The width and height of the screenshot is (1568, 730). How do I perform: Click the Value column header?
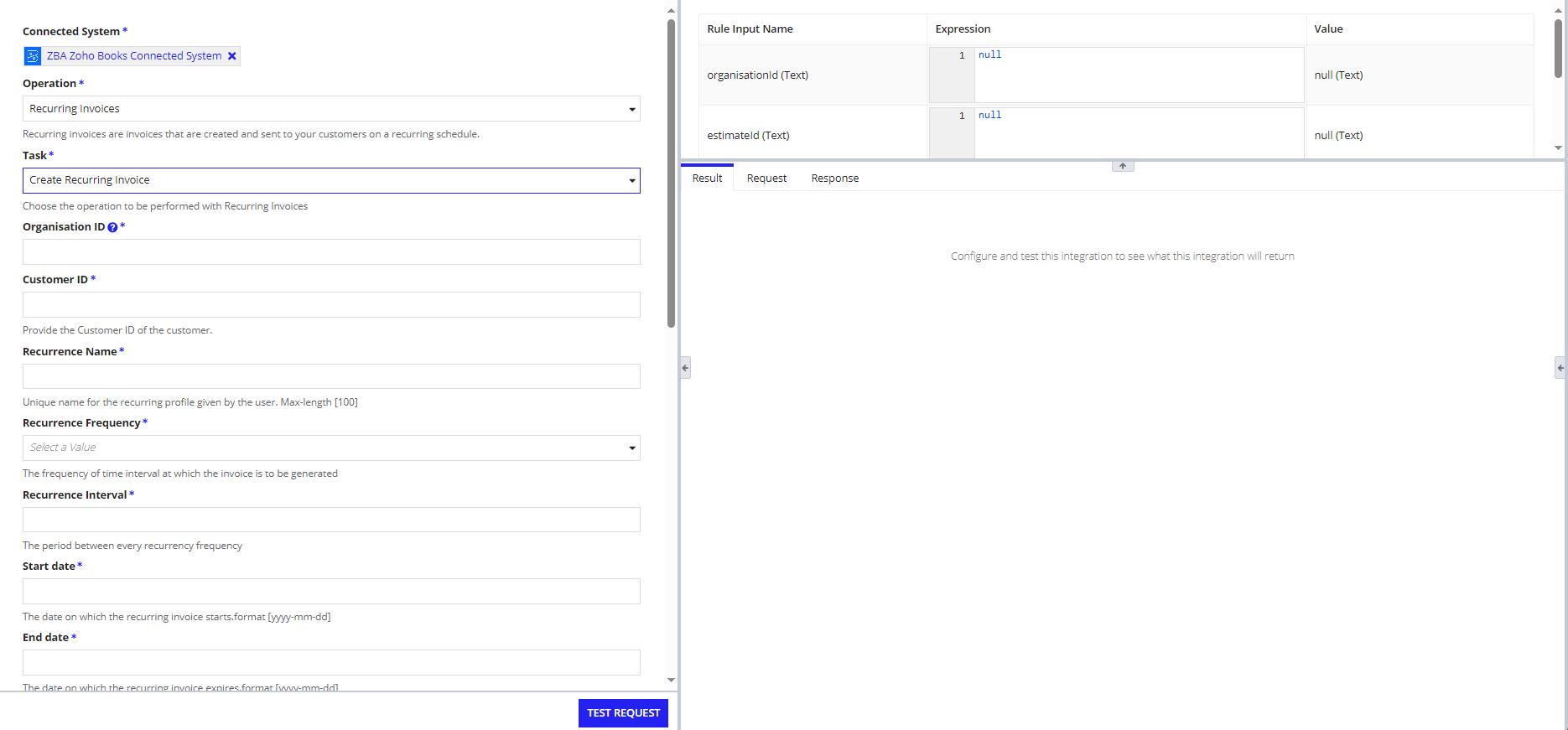[1328, 28]
